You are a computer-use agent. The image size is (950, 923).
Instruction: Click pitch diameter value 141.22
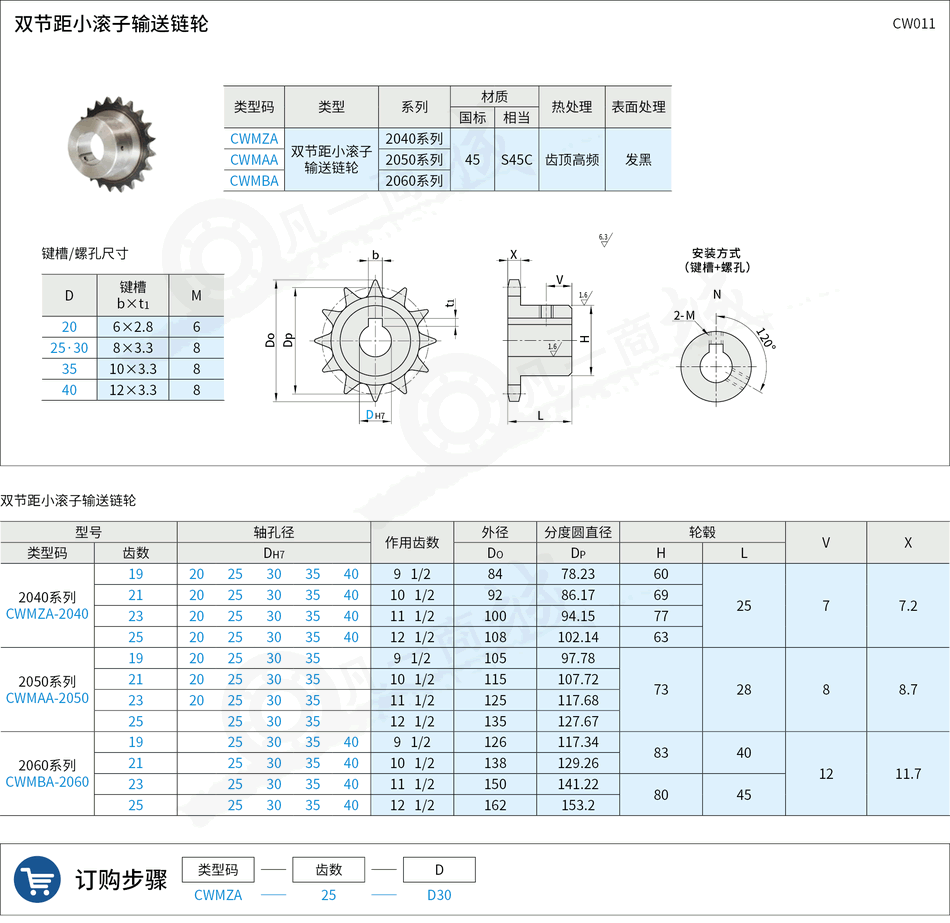(578, 784)
